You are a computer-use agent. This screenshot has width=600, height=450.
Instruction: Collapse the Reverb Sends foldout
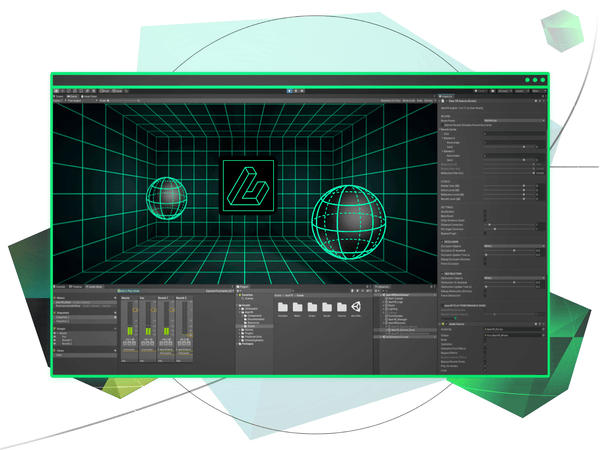point(439,129)
